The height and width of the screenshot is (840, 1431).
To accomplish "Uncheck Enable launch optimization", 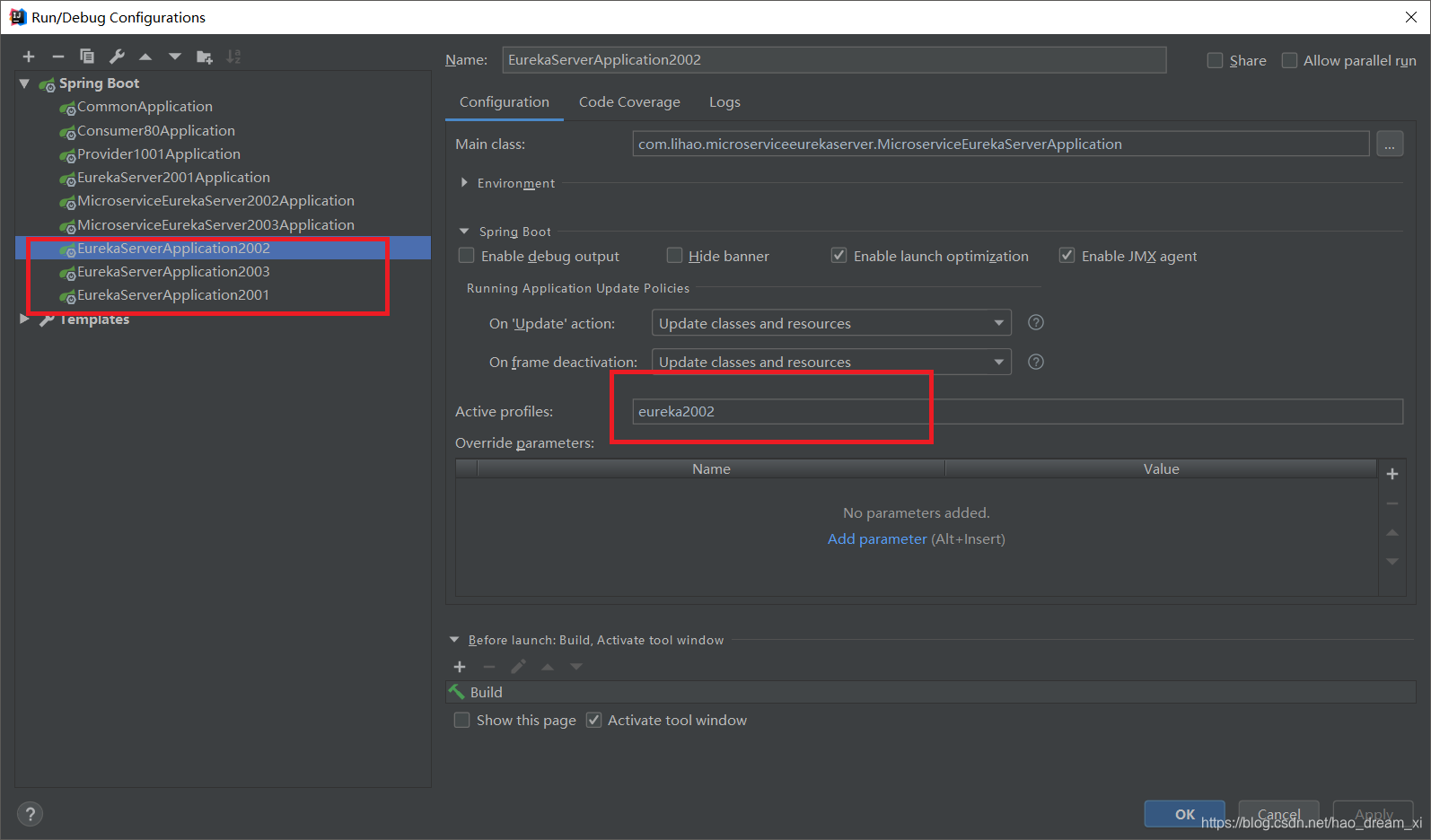I will [x=838, y=256].
